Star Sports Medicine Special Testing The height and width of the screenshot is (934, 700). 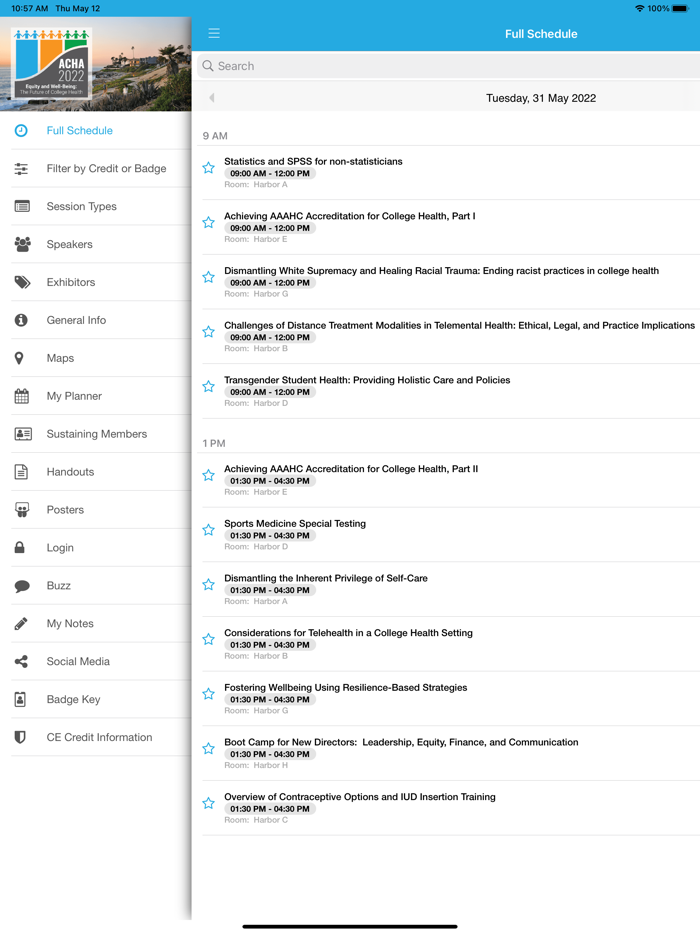[209, 530]
